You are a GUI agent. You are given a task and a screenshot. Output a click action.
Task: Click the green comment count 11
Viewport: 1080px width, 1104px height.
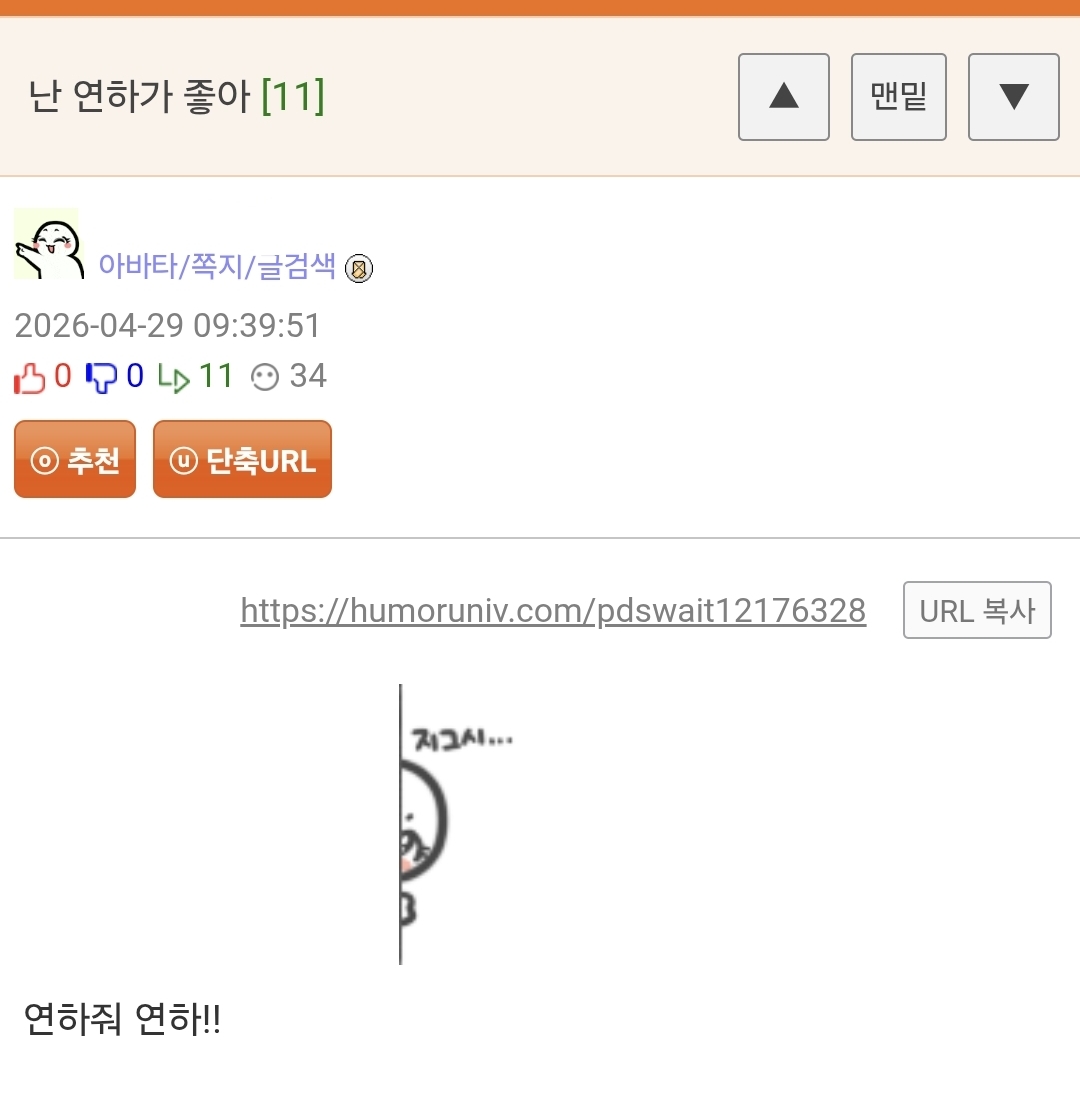(216, 376)
